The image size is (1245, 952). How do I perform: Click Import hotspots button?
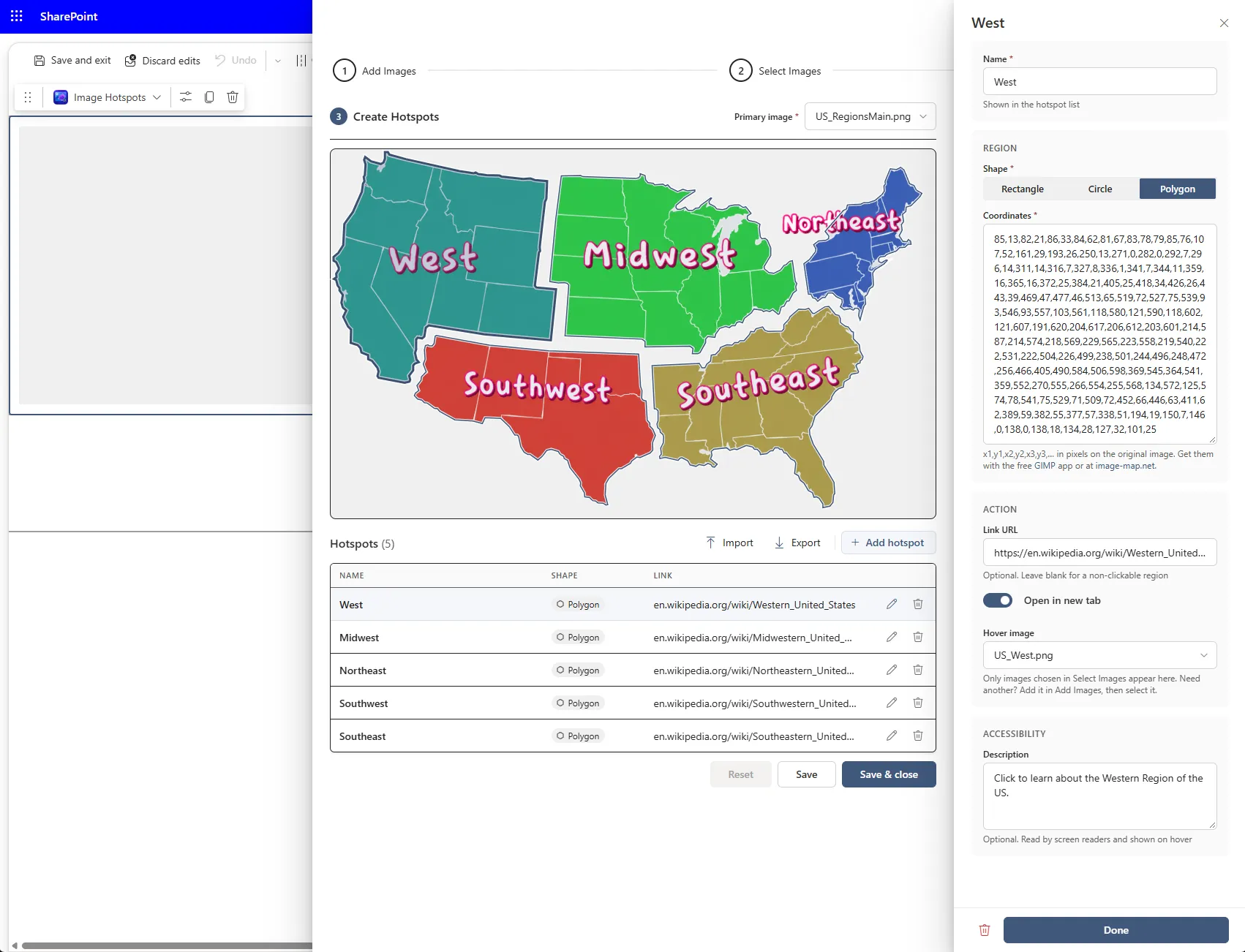pyautogui.click(x=729, y=543)
